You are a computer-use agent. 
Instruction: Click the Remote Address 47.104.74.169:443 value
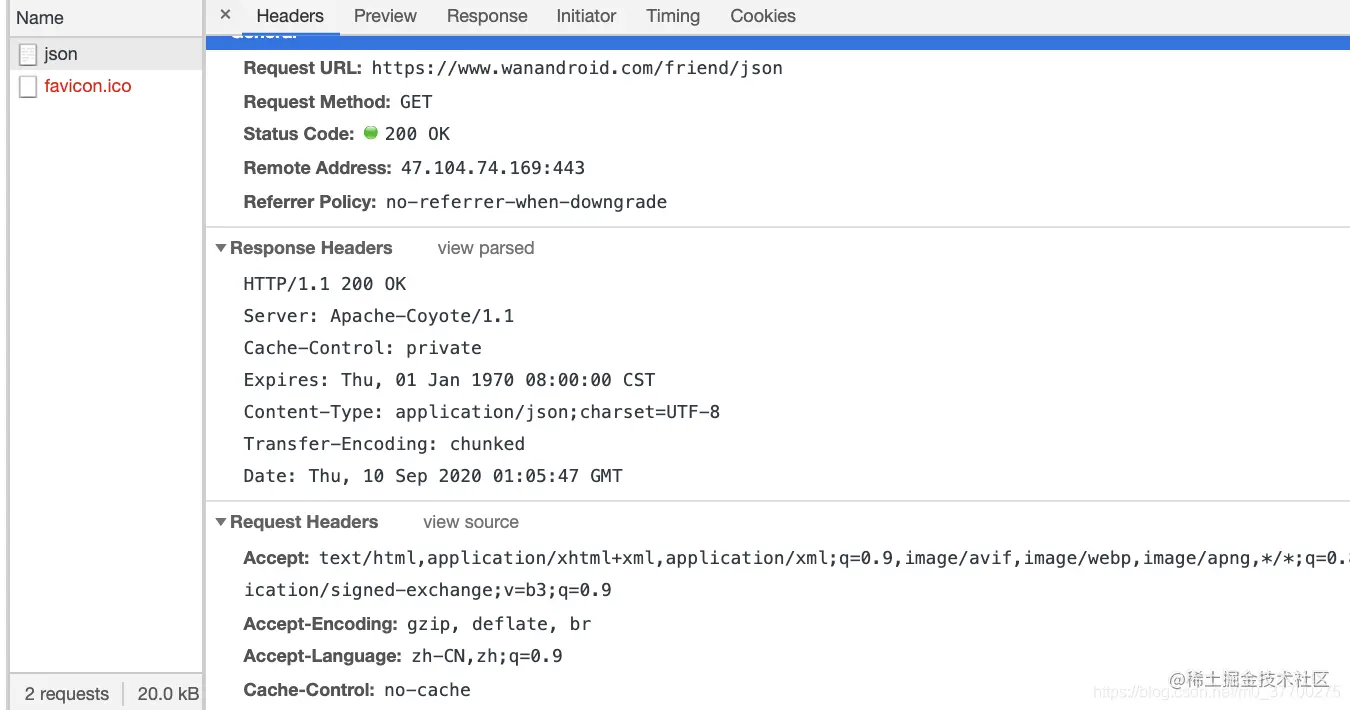pos(493,168)
